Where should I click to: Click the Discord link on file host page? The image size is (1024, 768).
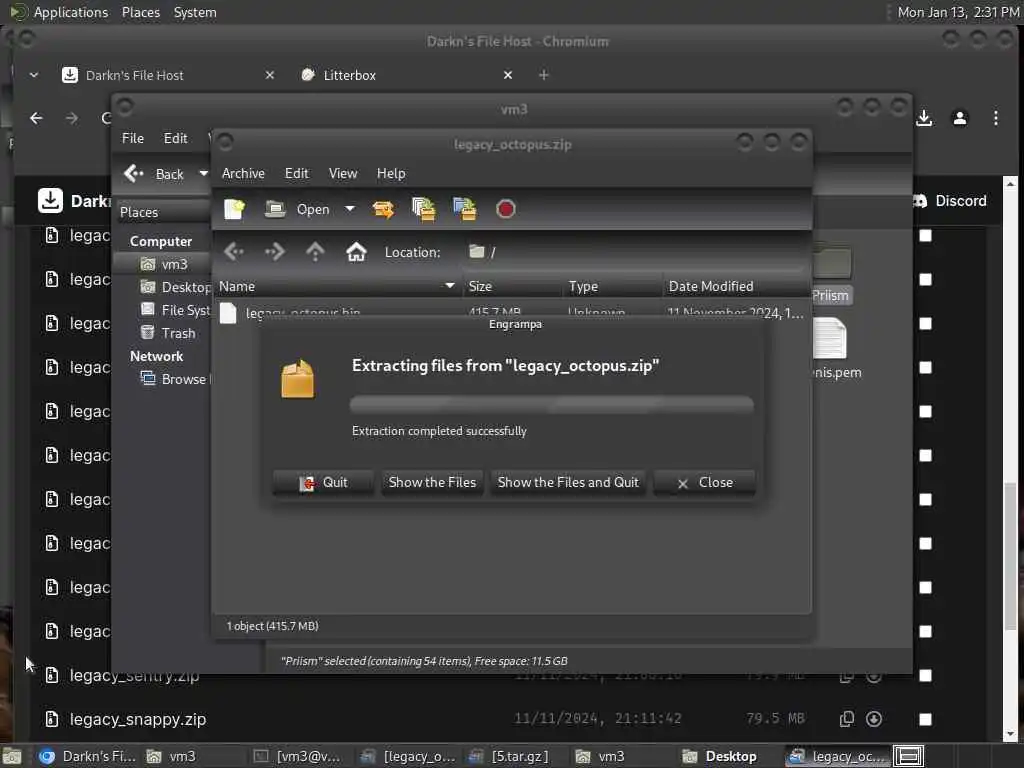[951, 200]
